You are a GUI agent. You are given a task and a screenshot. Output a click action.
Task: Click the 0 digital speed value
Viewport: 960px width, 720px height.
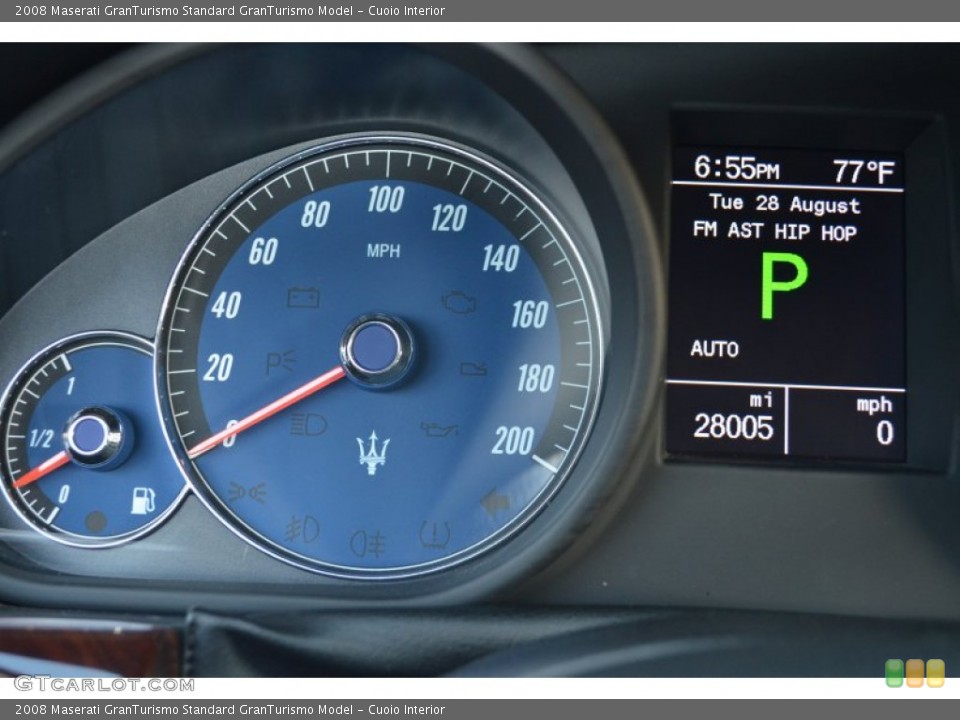885,433
